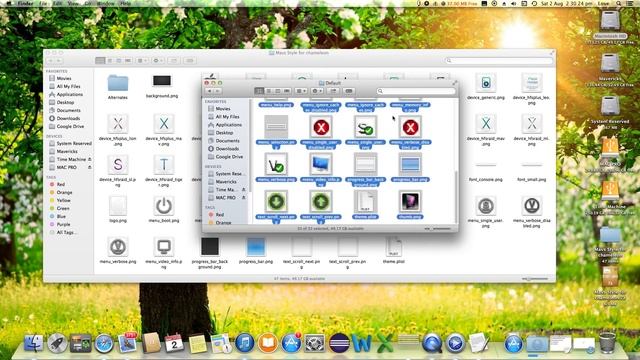Open the Alternates folder in back window
The image size is (640, 360).
click(118, 83)
